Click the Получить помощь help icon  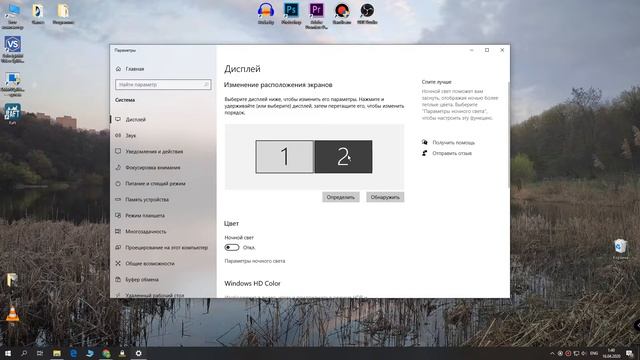point(424,142)
